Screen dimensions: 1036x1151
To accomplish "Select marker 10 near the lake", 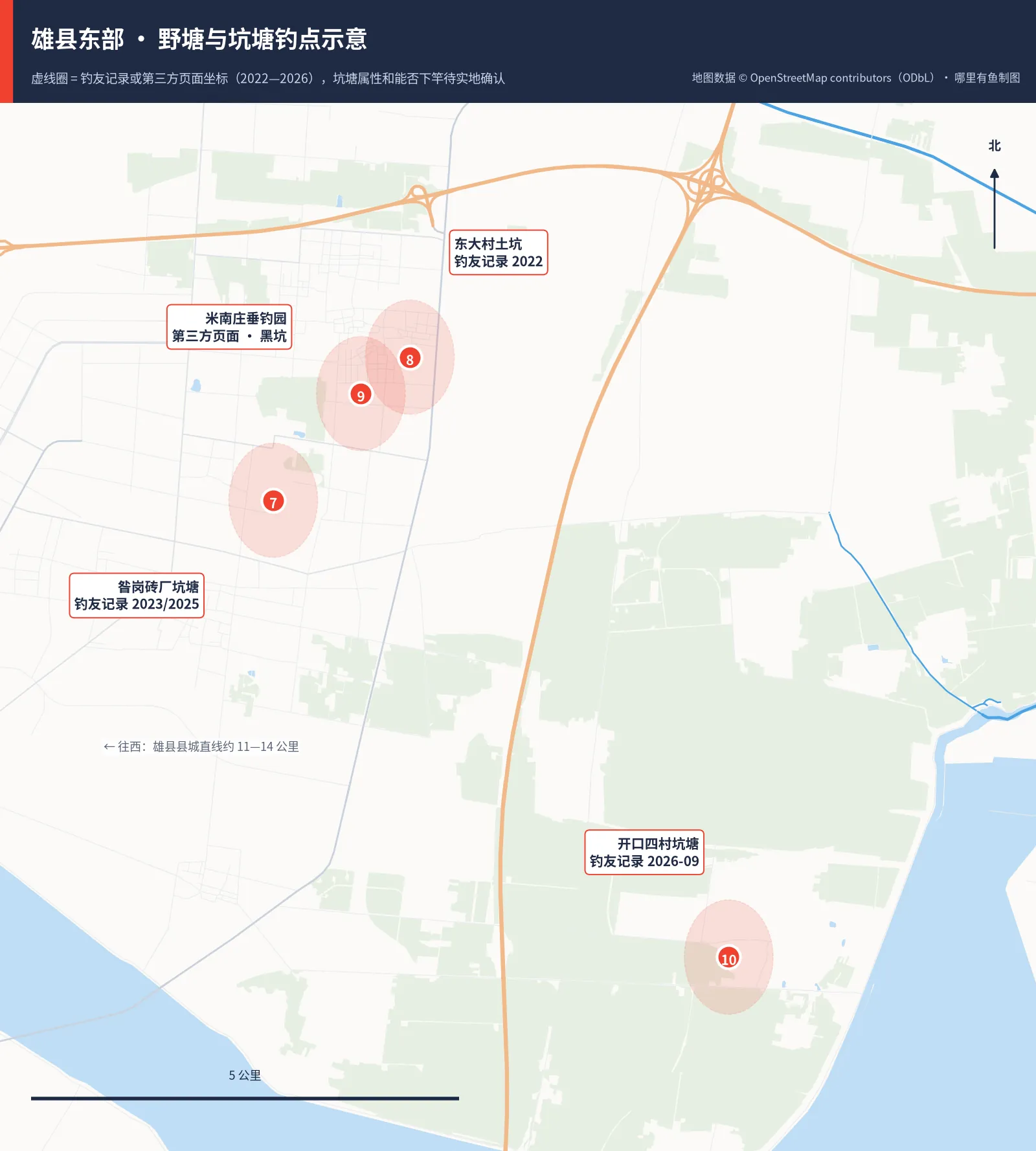I will tap(728, 958).
